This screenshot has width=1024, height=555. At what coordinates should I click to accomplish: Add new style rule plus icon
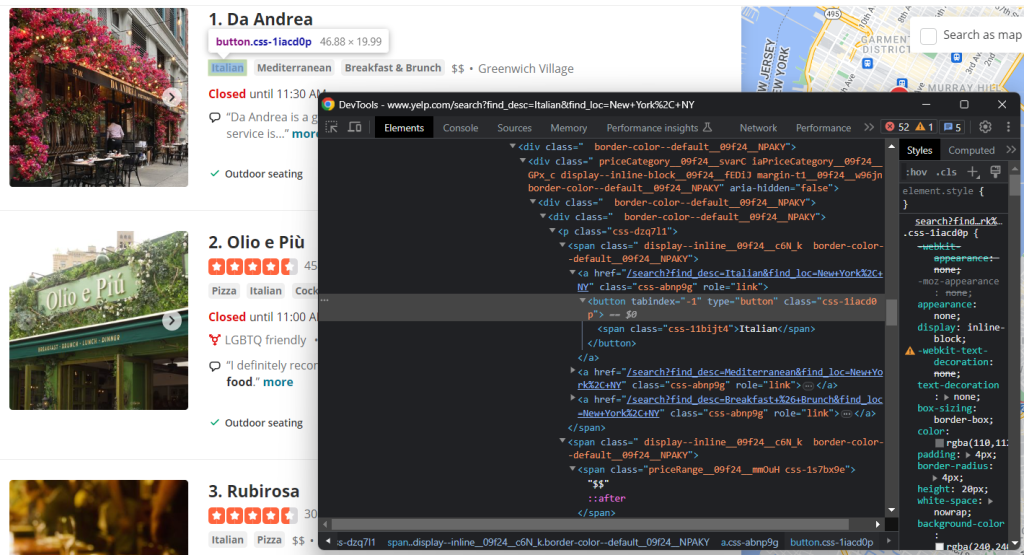(974, 172)
